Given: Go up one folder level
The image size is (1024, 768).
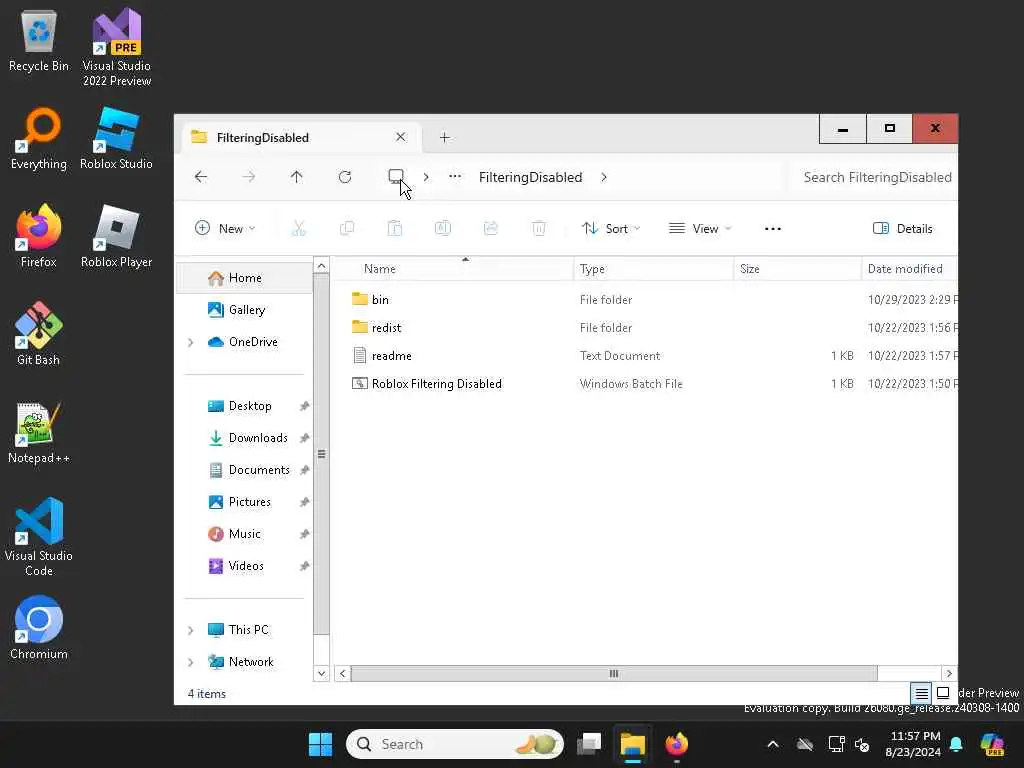Looking at the screenshot, I should 296,176.
